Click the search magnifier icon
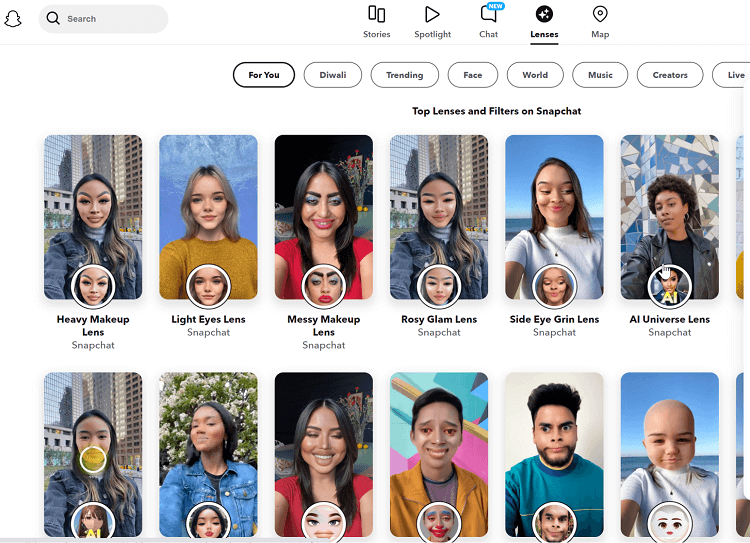The image size is (750, 543). pyautogui.click(x=53, y=19)
